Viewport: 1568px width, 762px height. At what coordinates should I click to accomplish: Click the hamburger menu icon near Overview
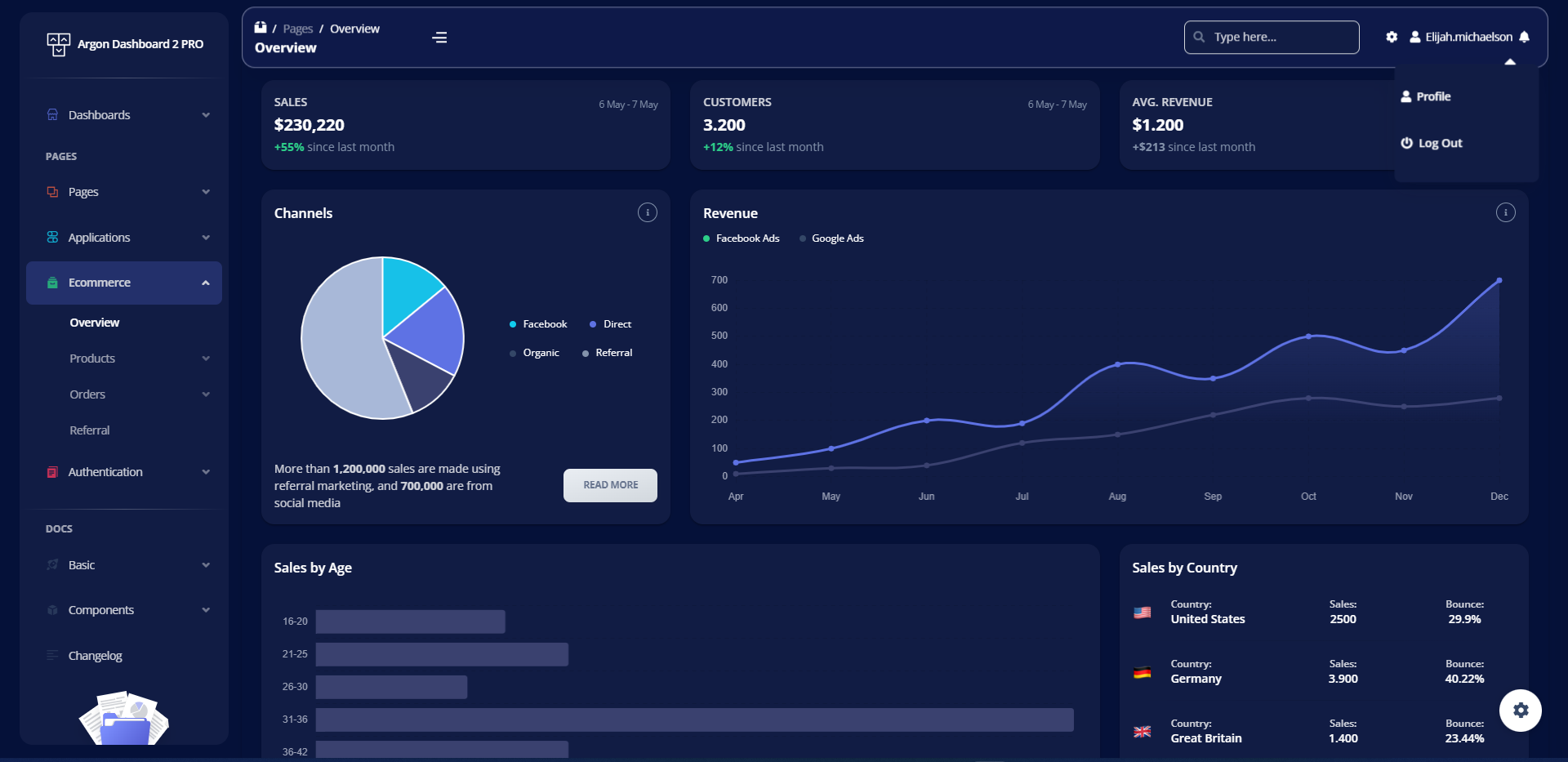point(439,37)
